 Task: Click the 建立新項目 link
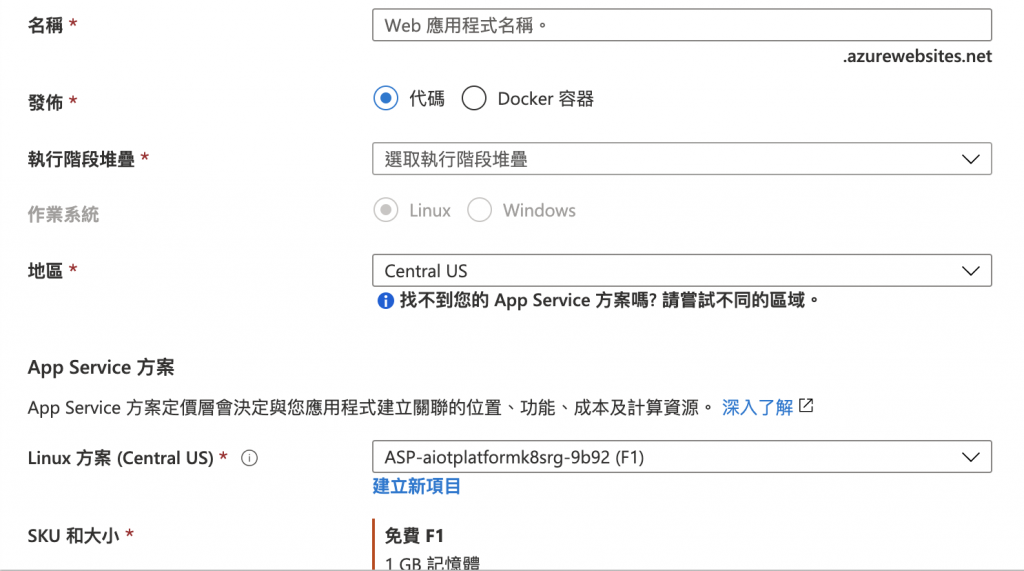(417, 486)
